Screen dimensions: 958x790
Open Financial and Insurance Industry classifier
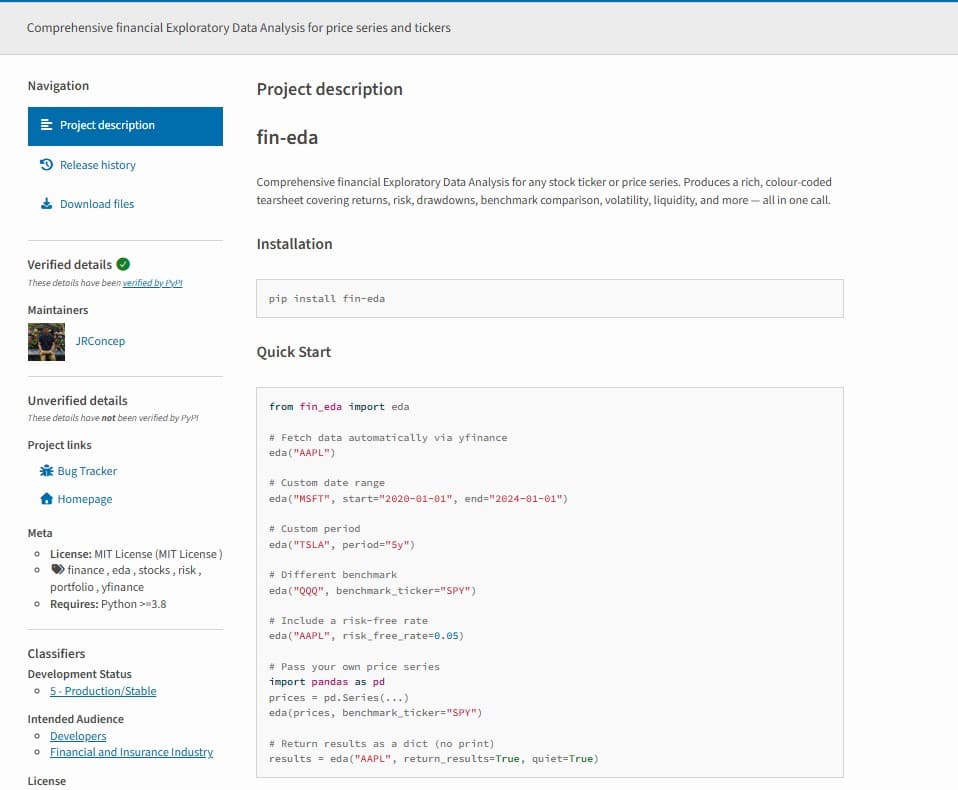(131, 752)
